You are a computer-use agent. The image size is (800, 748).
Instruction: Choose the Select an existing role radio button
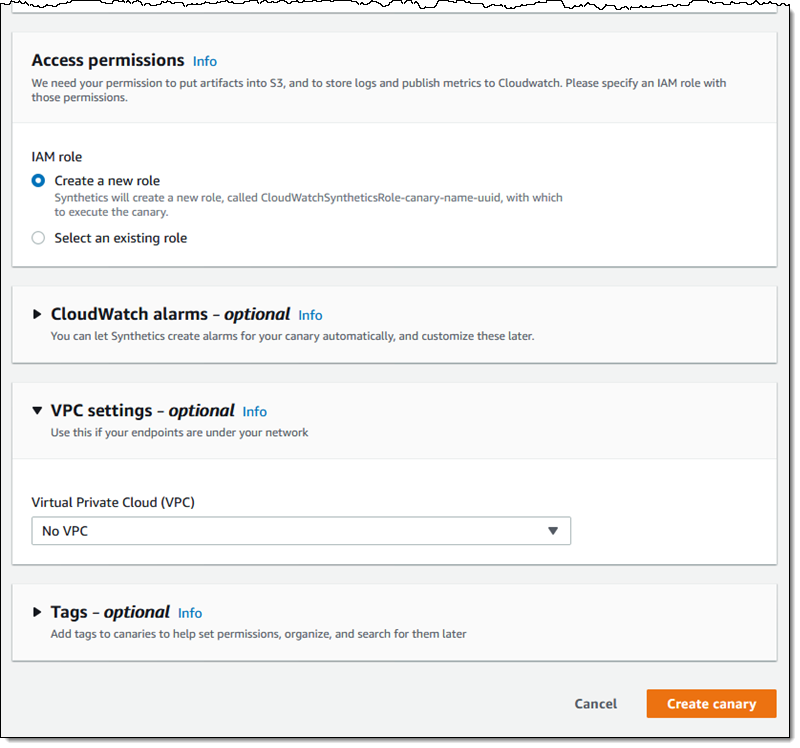[38, 238]
